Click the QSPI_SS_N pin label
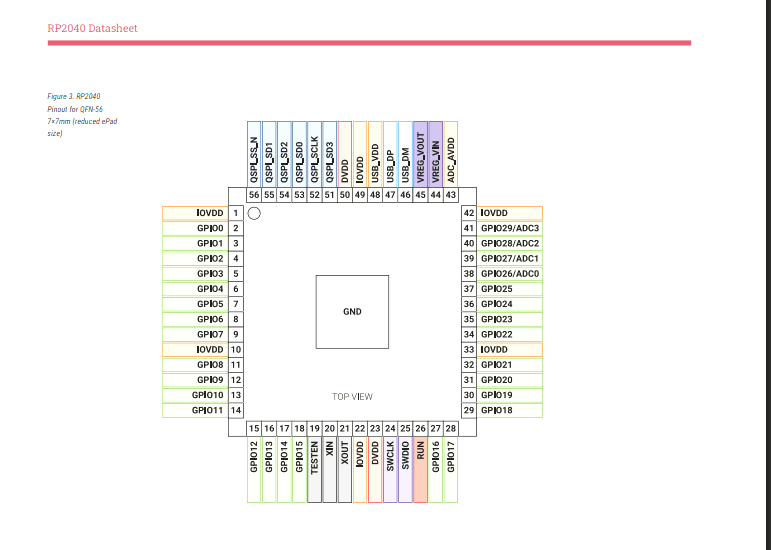The width and height of the screenshot is (771, 550). pos(254,154)
